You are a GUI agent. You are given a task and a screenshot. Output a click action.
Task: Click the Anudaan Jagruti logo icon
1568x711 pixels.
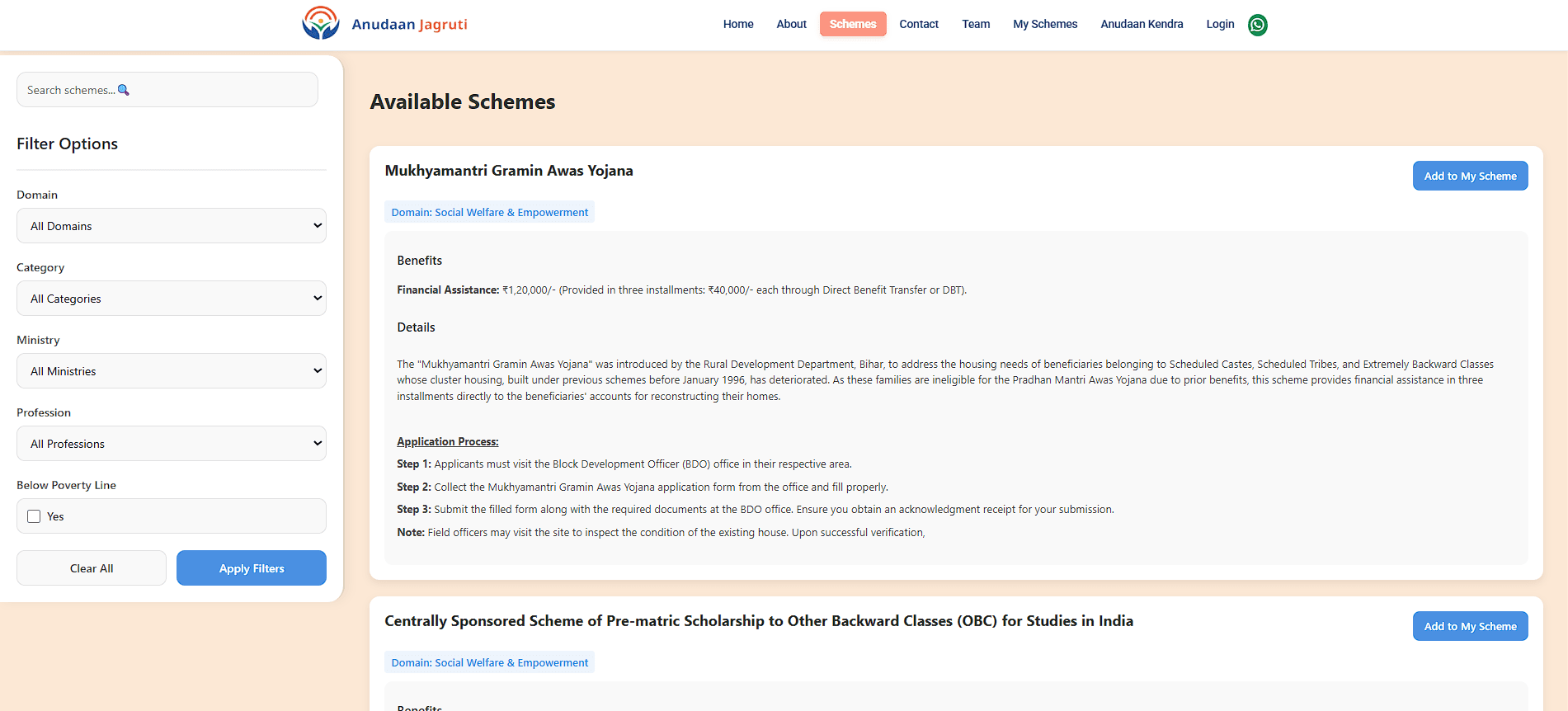pyautogui.click(x=320, y=23)
